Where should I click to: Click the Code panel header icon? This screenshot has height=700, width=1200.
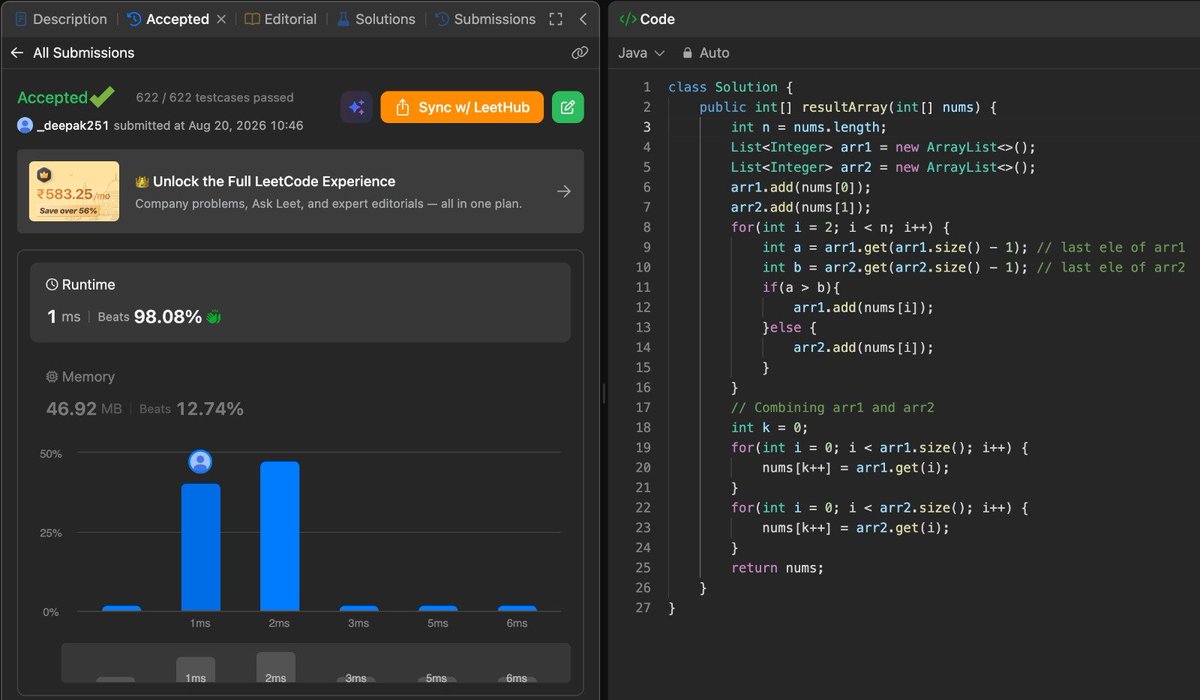[627, 19]
